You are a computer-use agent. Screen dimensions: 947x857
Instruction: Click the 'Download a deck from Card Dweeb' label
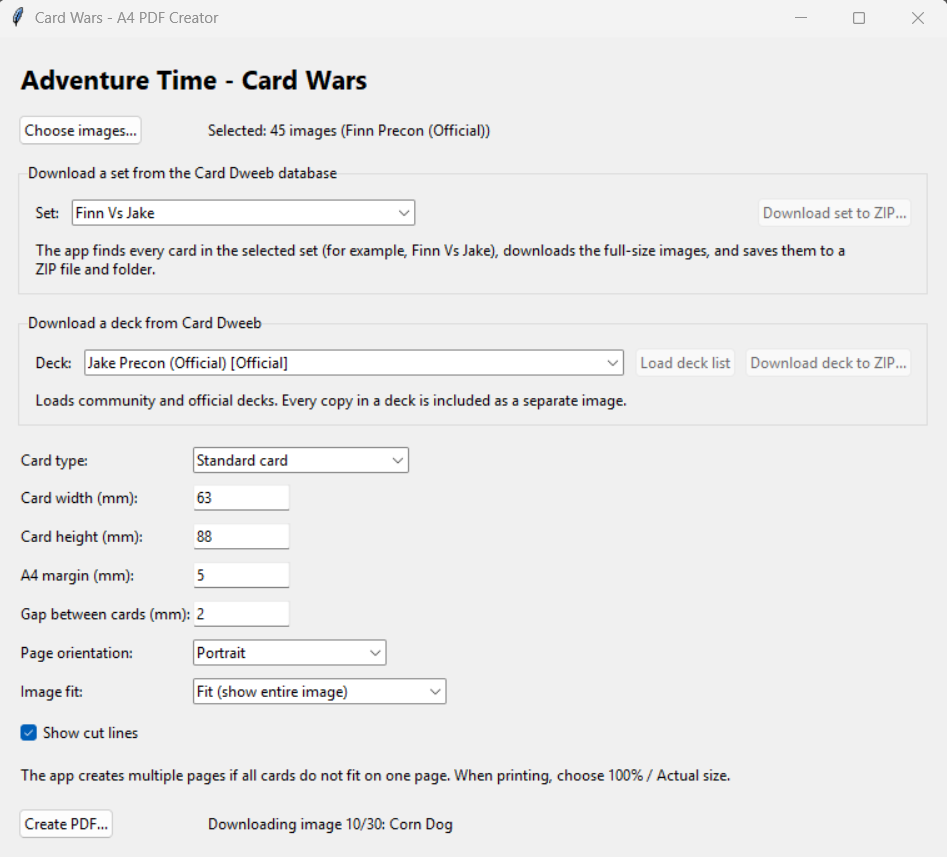(x=144, y=323)
